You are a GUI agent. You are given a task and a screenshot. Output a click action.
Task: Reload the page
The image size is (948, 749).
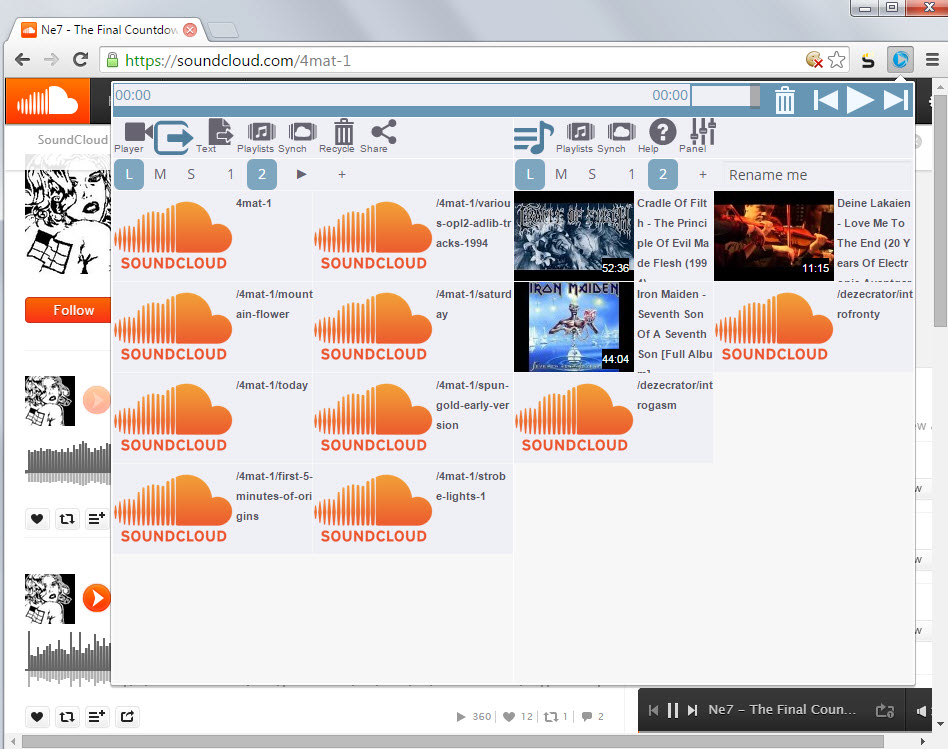[x=80, y=59]
